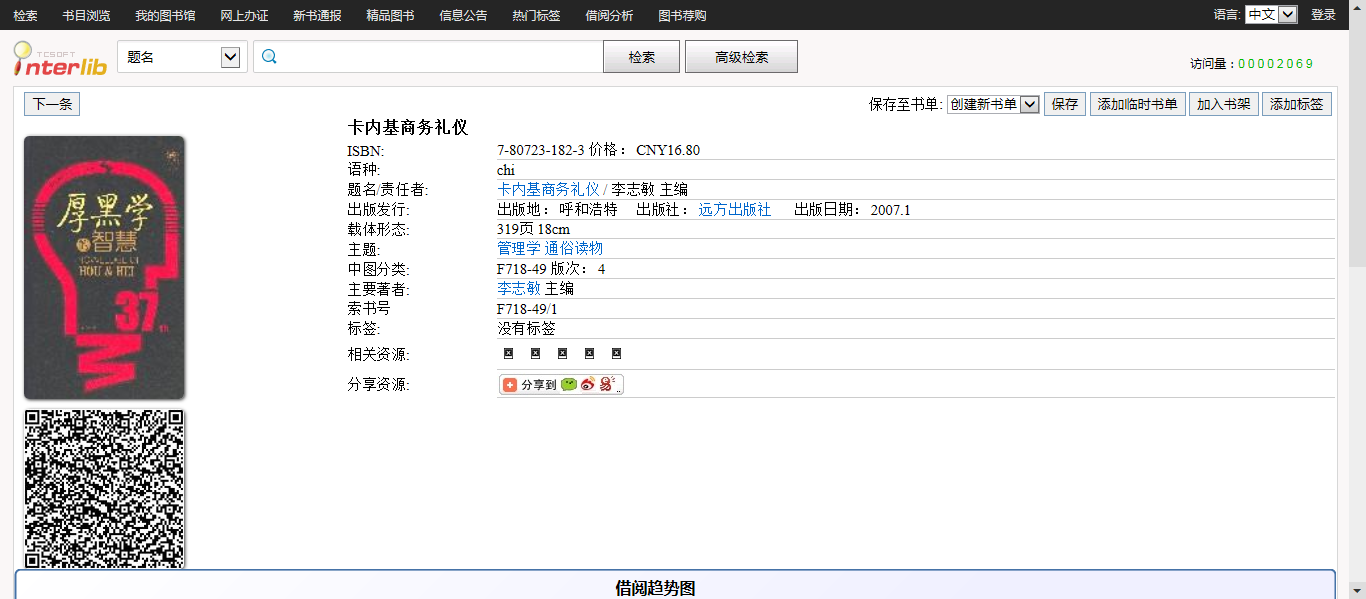This screenshot has height=599, width=1366.
Task: Open the 书目浏览 menu item
Action: (86, 15)
